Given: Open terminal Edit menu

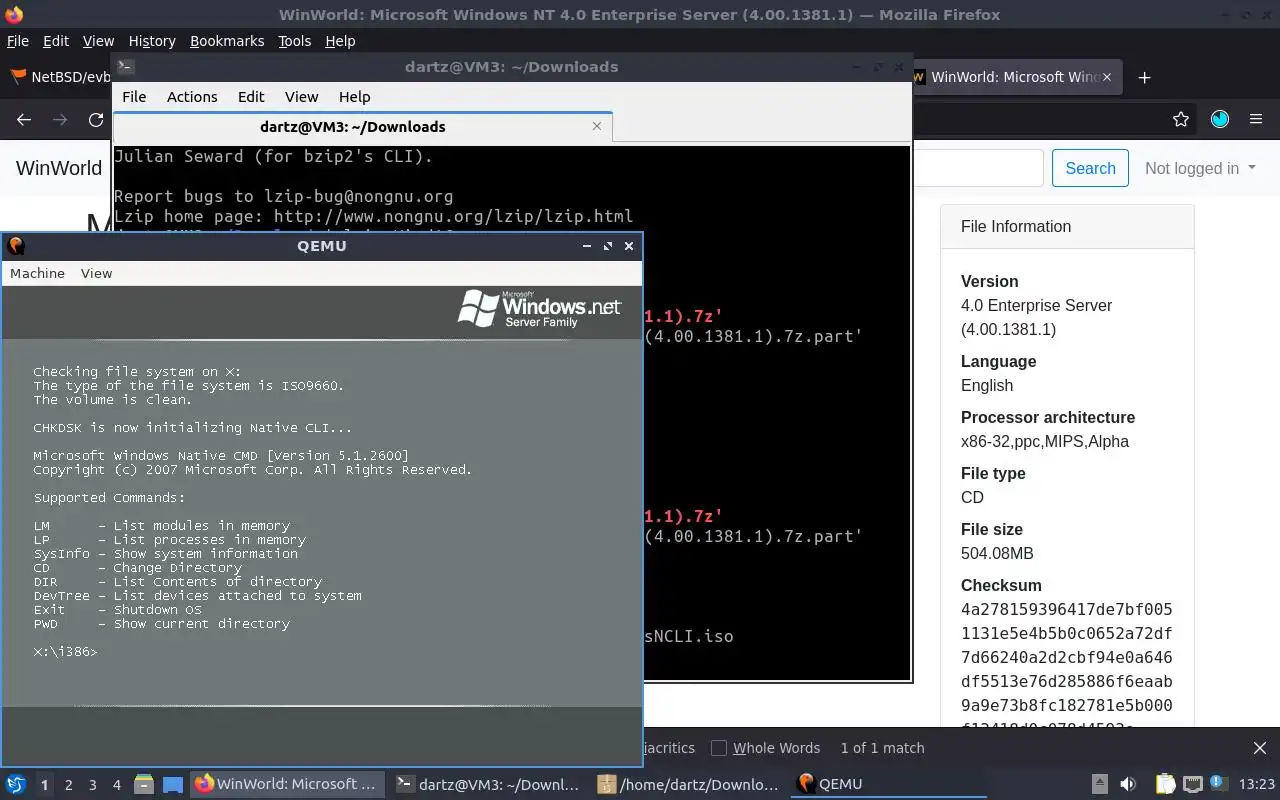Looking at the screenshot, I should 251,97.
